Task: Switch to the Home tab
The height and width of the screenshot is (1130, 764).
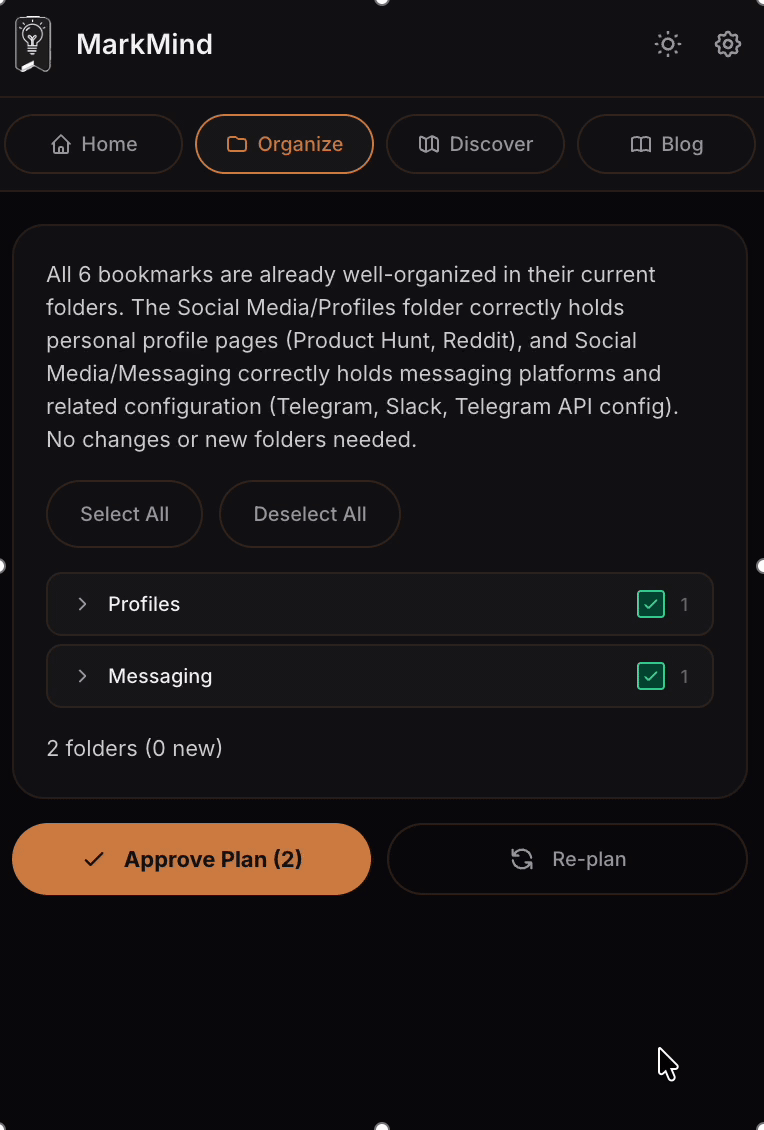Action: 94,144
